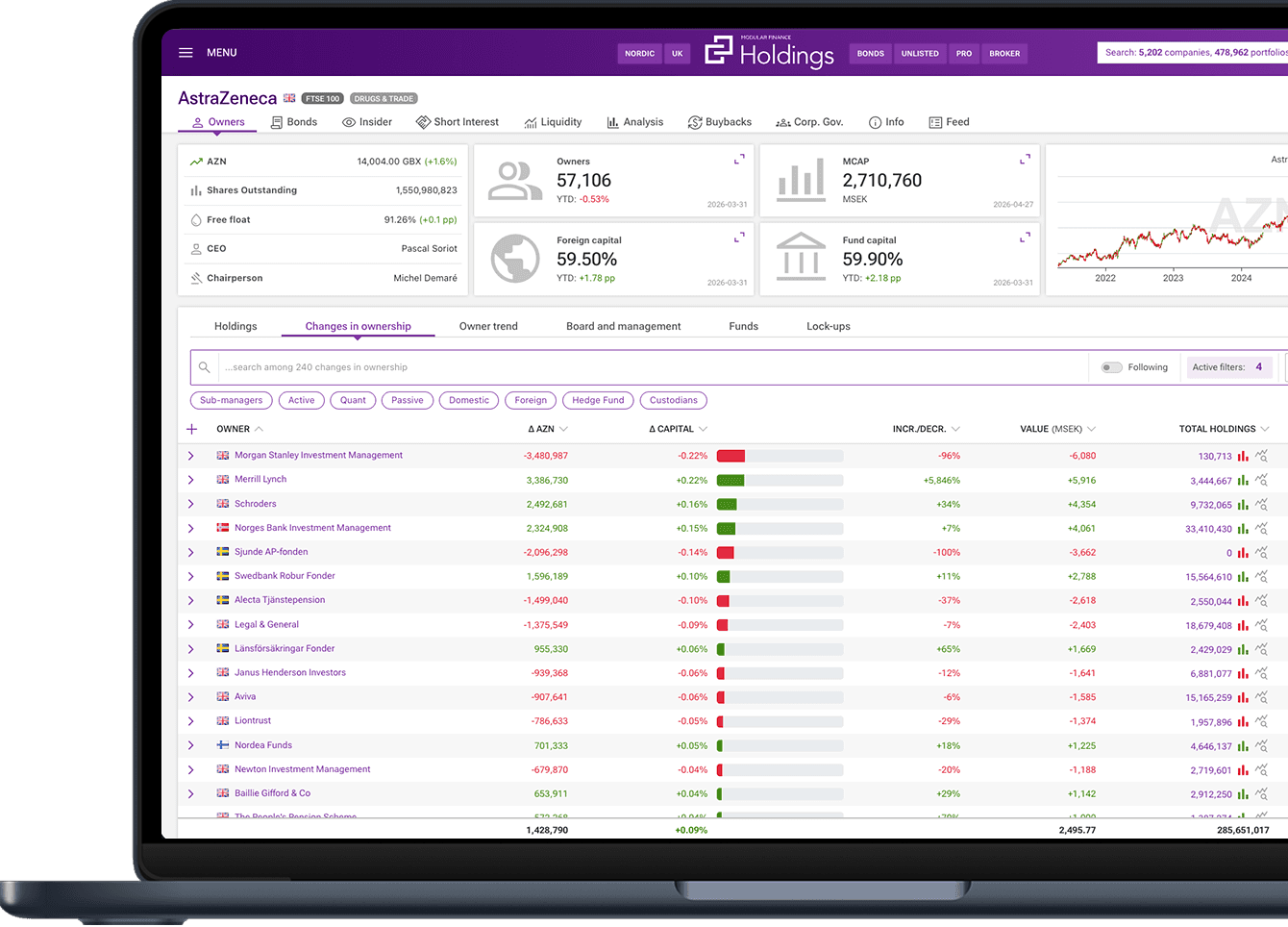1288x927 pixels.
Task: Open bar chart icon for Merrill Lynch row
Action: point(1243,480)
